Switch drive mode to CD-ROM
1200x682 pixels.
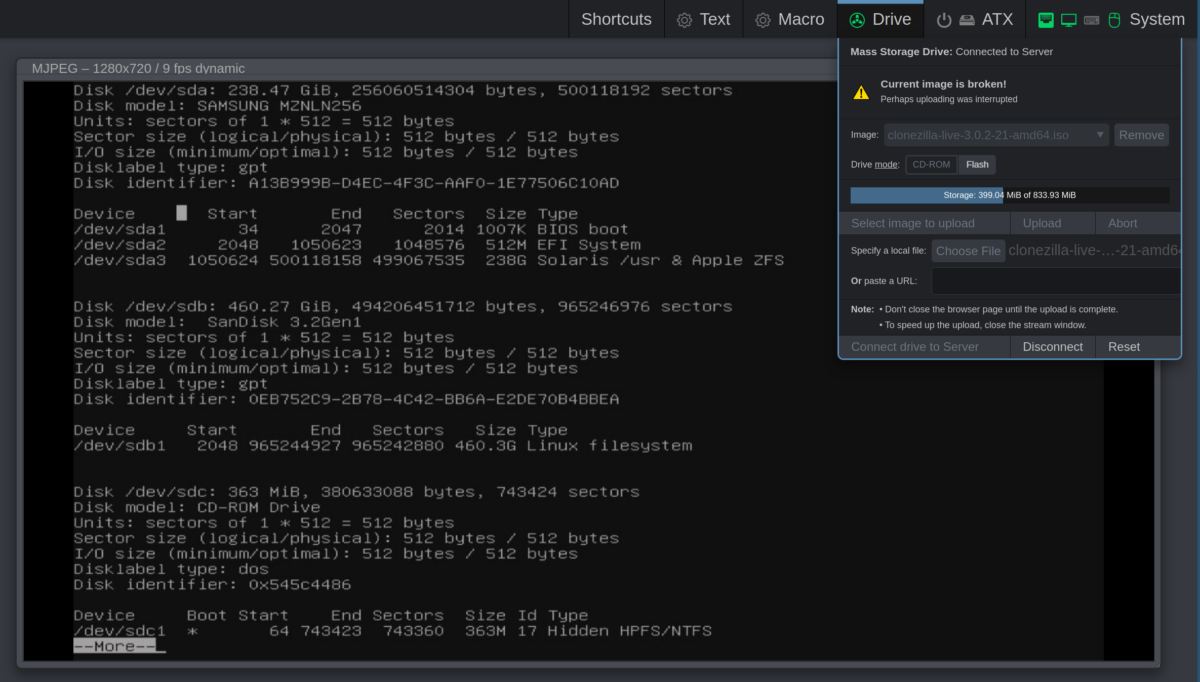[930, 164]
